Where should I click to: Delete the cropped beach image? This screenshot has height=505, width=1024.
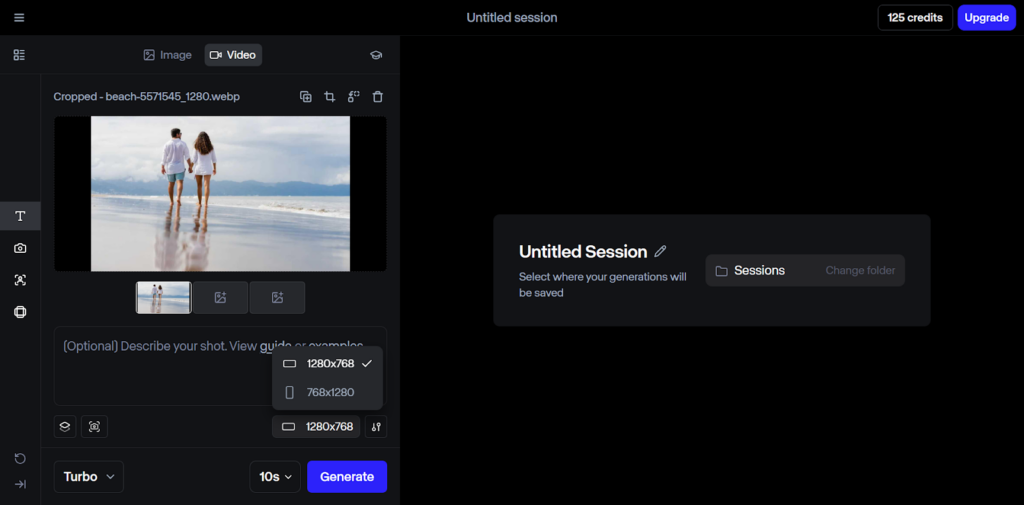pos(377,97)
